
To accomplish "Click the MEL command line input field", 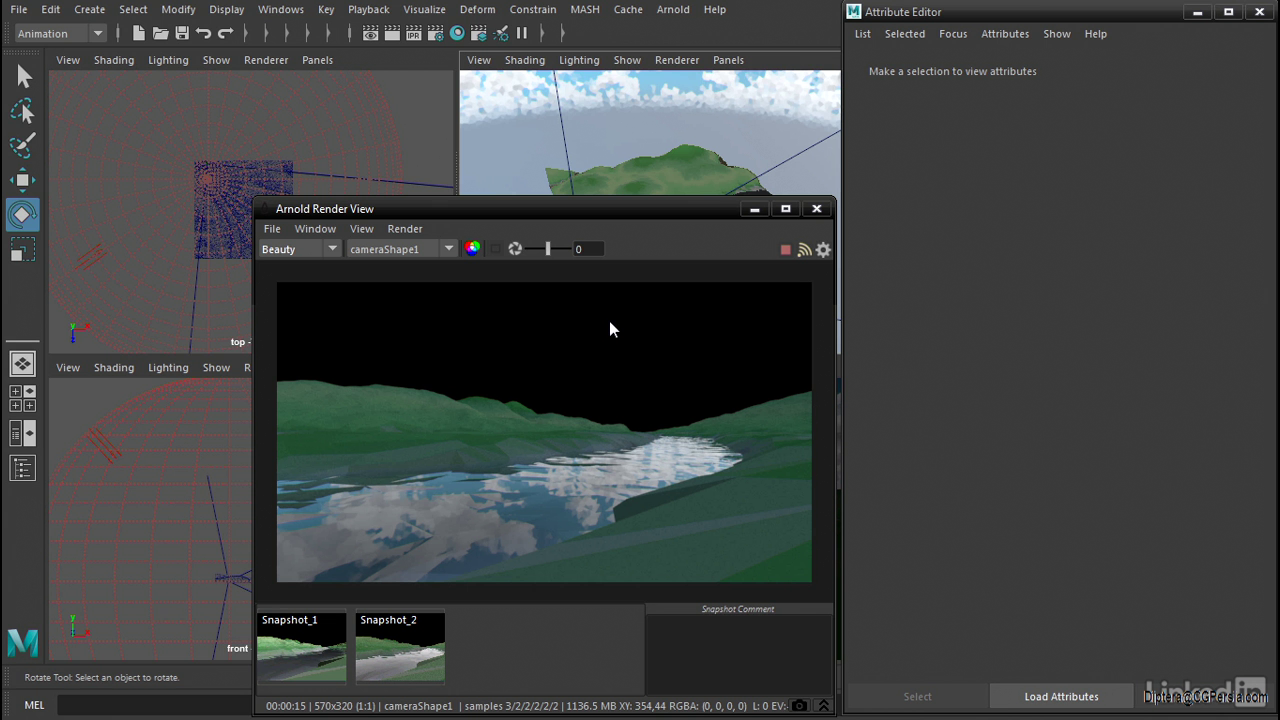I will 155,705.
